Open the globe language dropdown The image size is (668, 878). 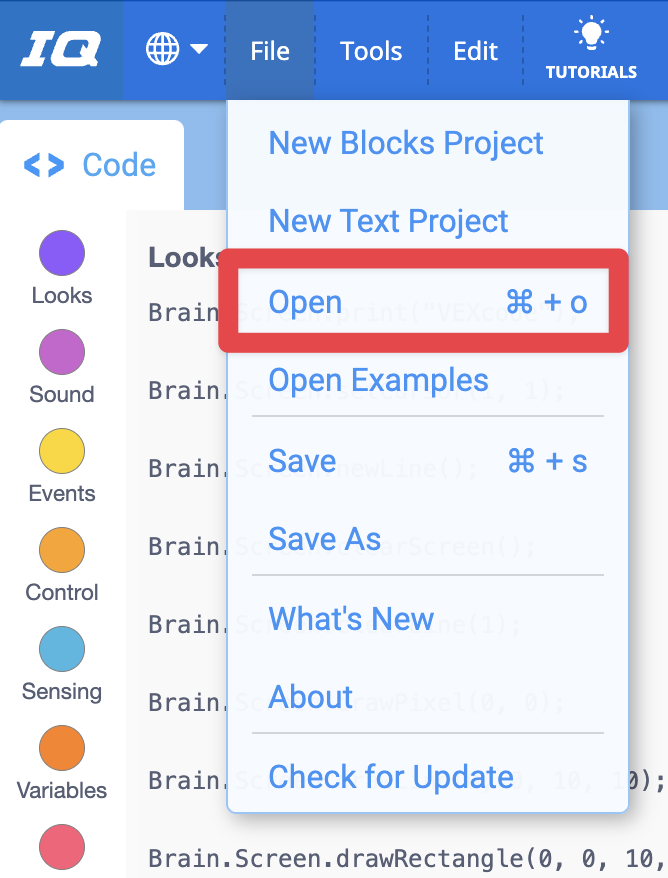click(176, 50)
